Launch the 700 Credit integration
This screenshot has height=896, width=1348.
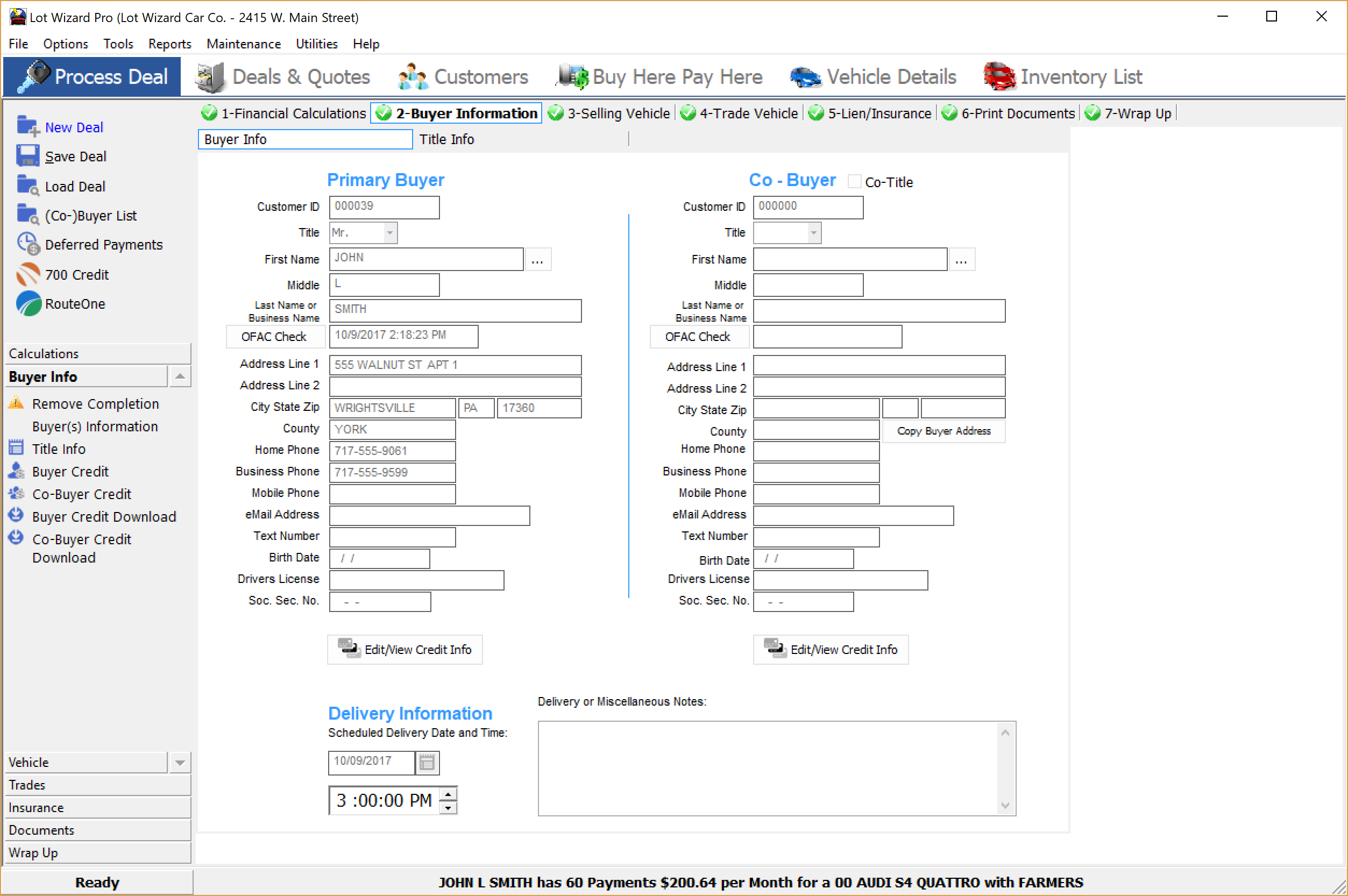click(27, 274)
